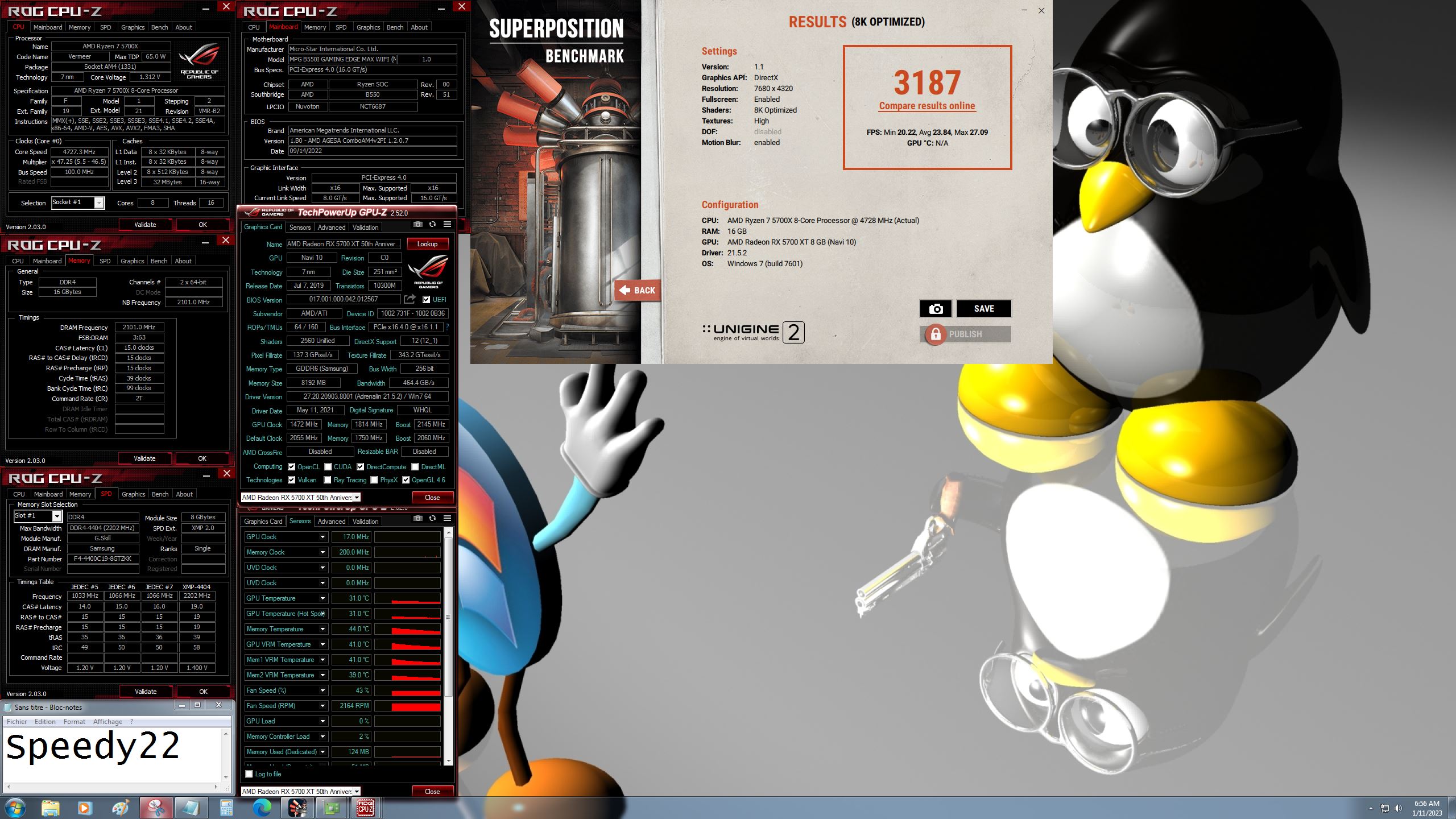
Task: Switch to Superposition Benchmark taskbar icon
Action: pos(297,808)
